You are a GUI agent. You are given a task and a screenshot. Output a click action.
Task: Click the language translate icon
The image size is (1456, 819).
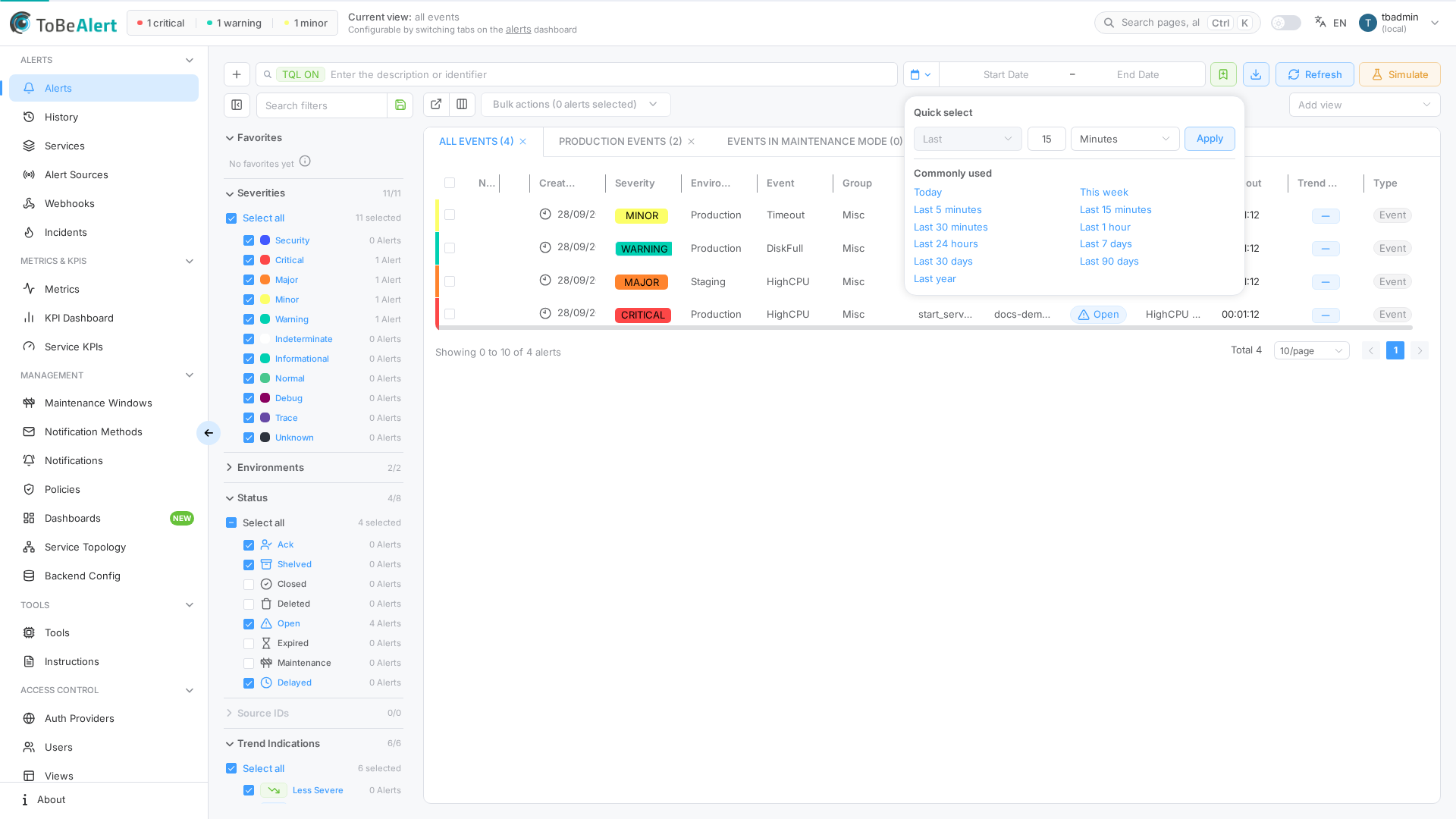click(x=1320, y=23)
